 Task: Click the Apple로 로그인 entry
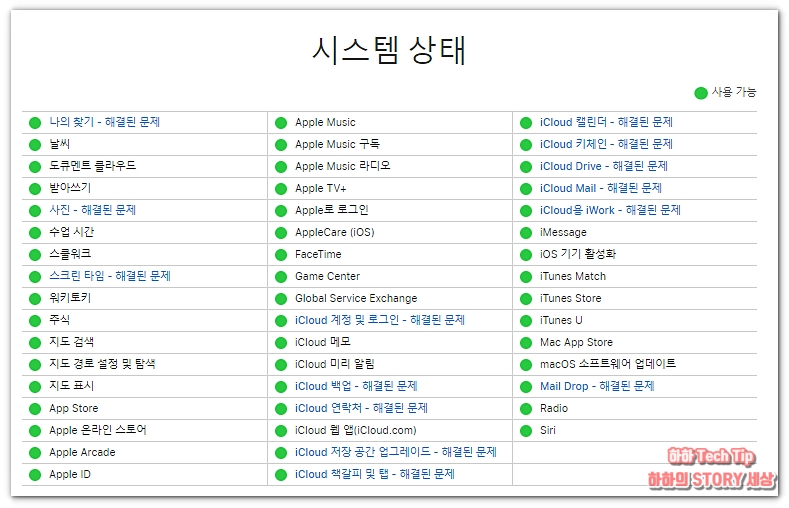pyautogui.click(x=332, y=210)
